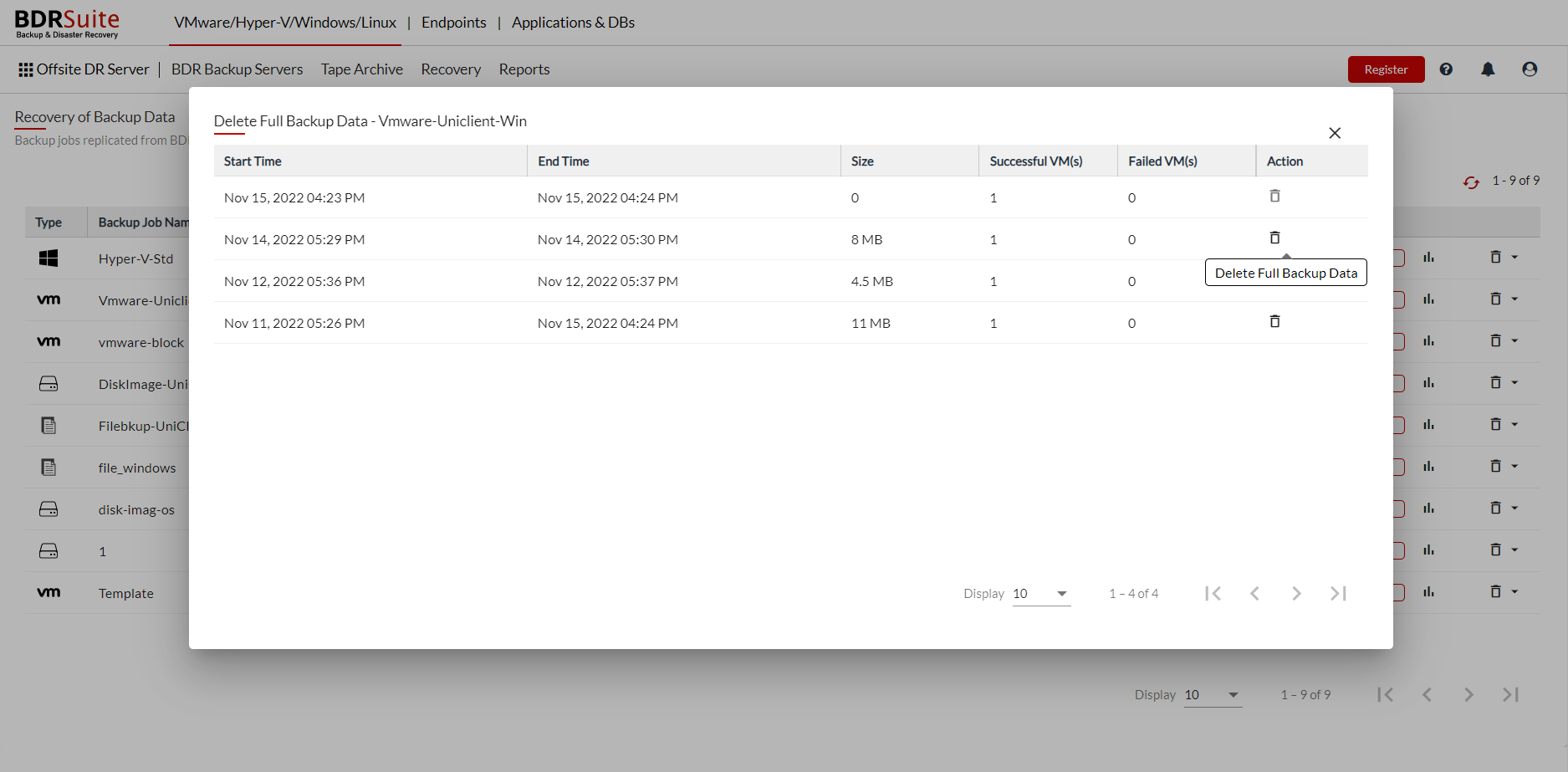The width and height of the screenshot is (1568, 772).
Task: Click trash icon in Hyper-V-Std row
Action: (1495, 257)
